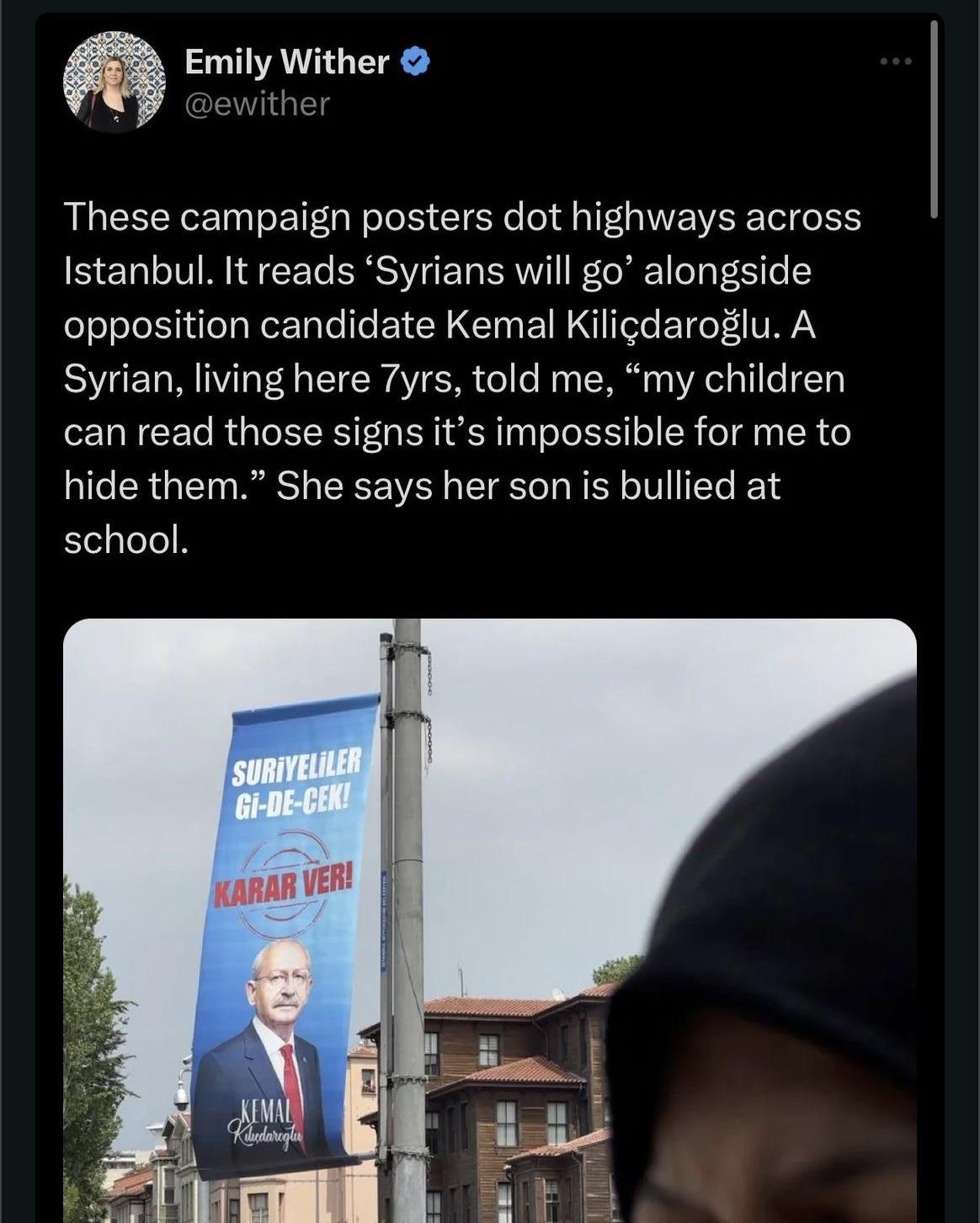This screenshot has width=980, height=1223.
Task: Open the @ewither handle link
Action: click(x=257, y=104)
